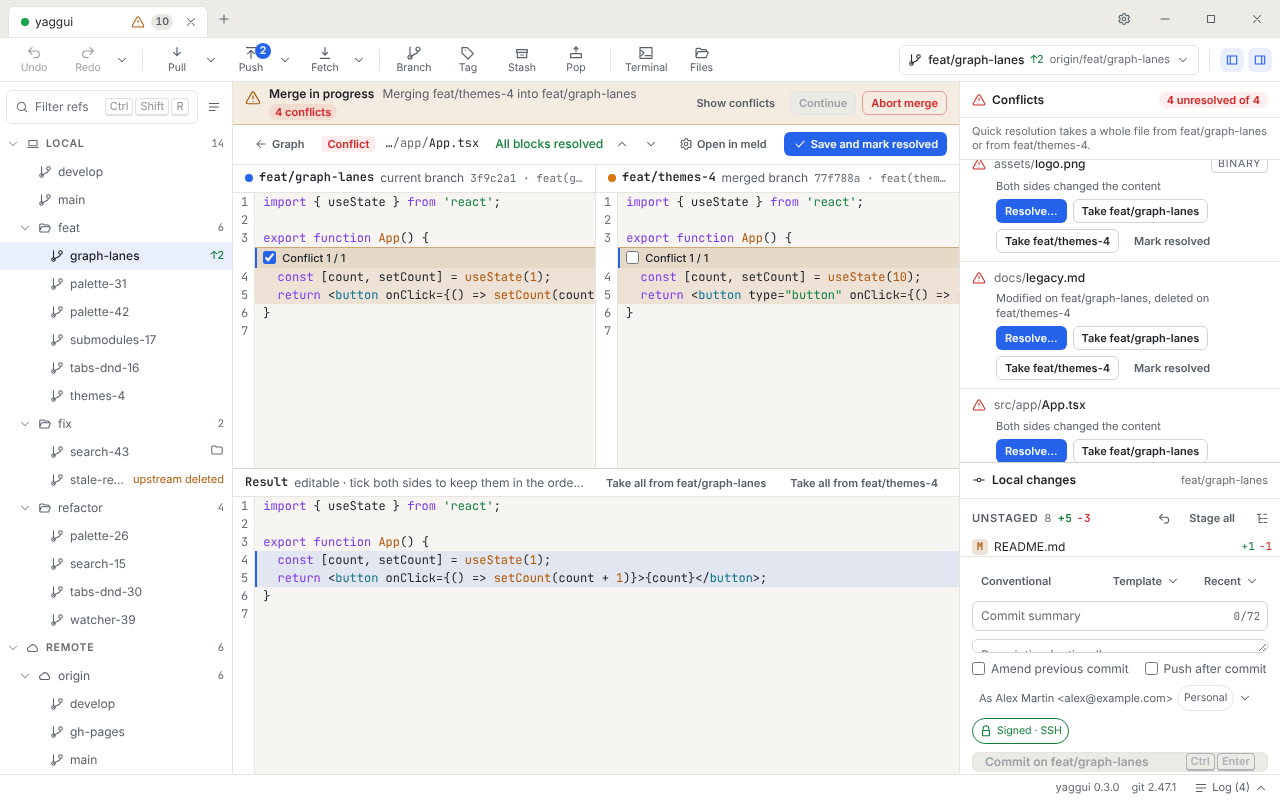Open the Pull options dropdown arrow
This screenshot has width=1280, height=800.
[x=211, y=60]
